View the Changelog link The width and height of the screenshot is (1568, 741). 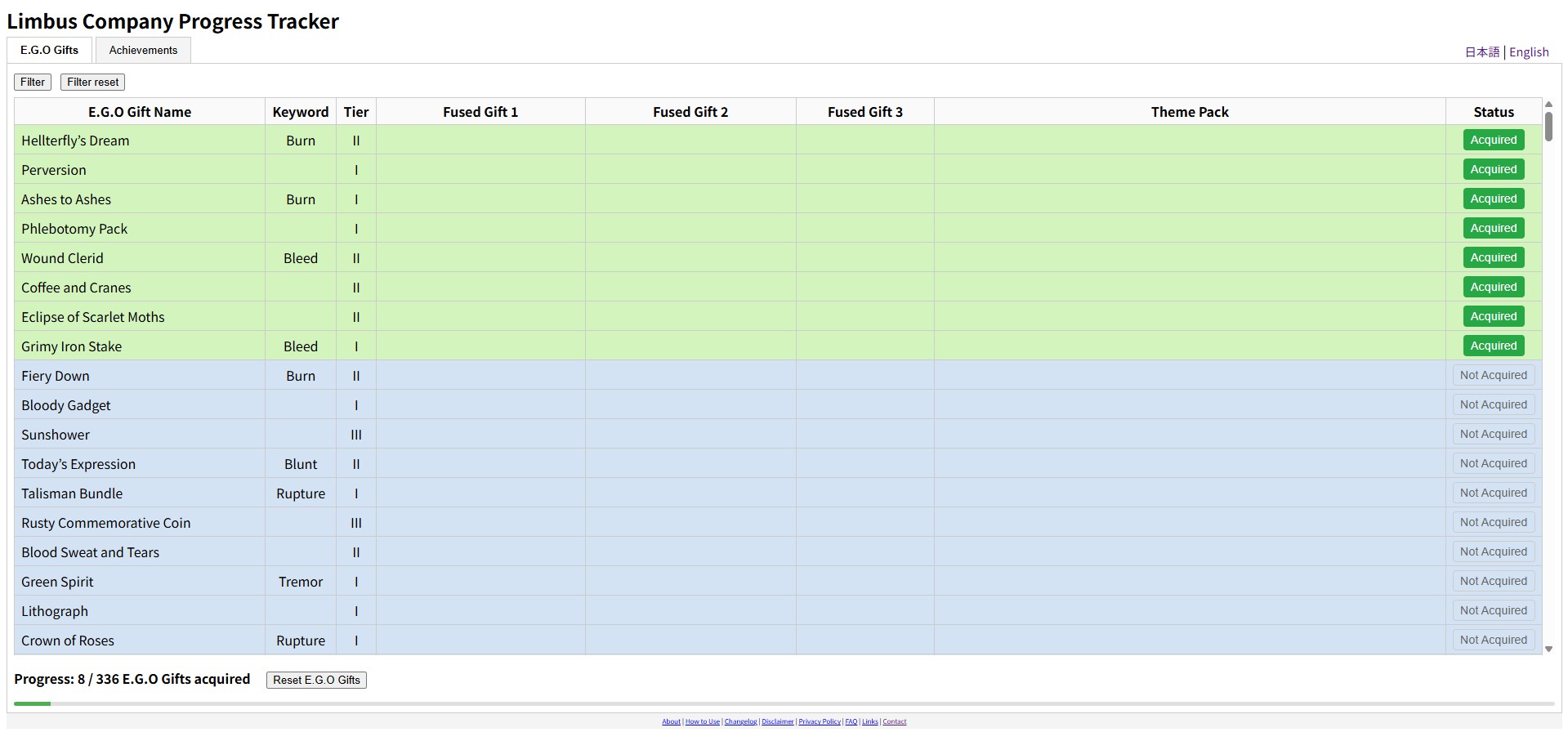(x=740, y=721)
